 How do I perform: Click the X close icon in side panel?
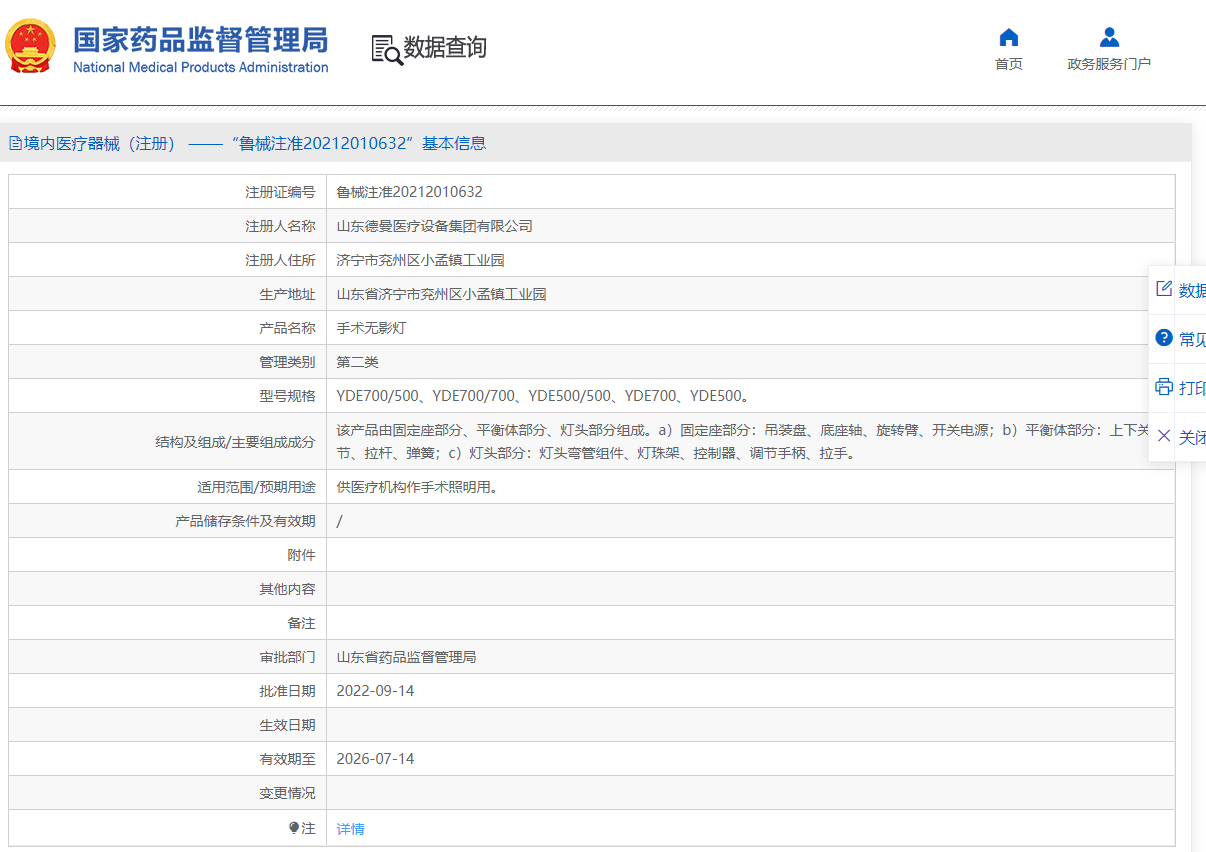[1163, 436]
